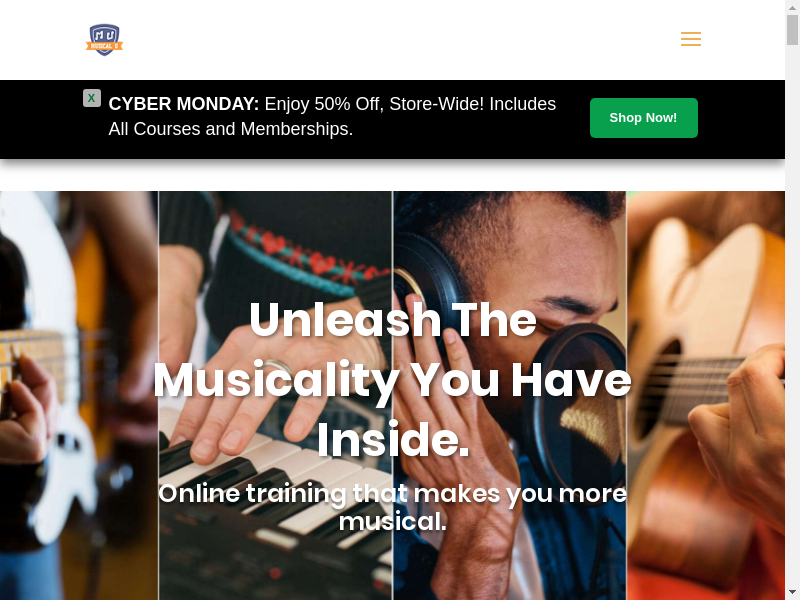This screenshot has height=600, width=800.
Task: Open the orange hamburger navigation menu
Action: tap(691, 39)
